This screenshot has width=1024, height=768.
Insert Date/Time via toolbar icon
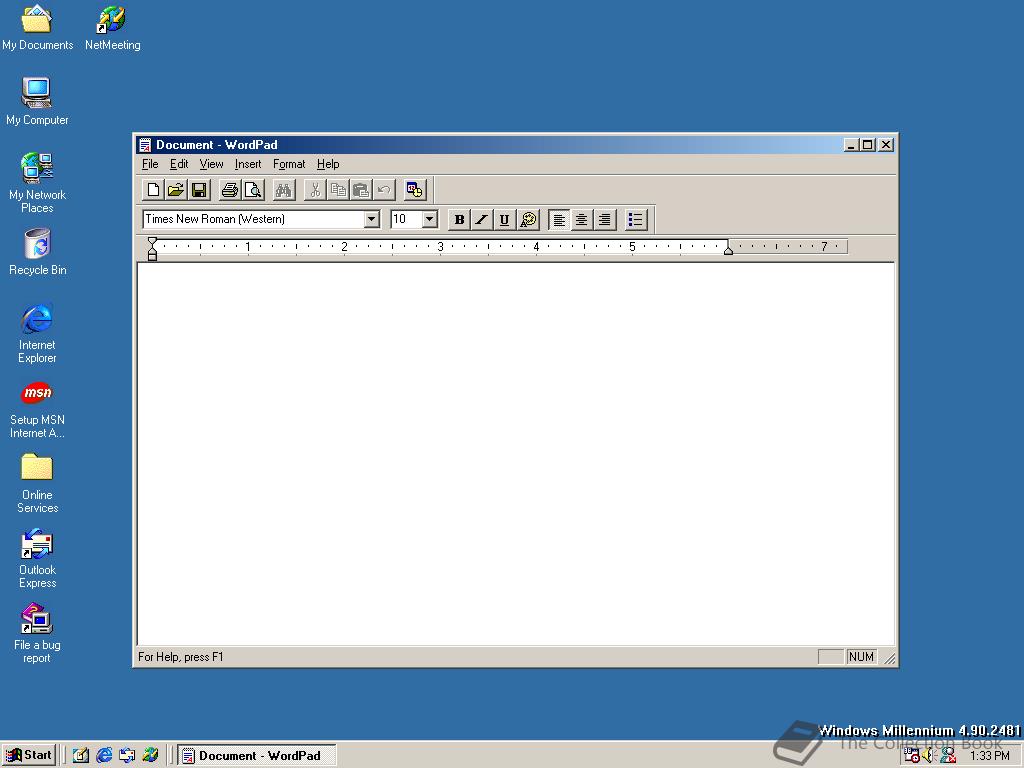coord(415,190)
